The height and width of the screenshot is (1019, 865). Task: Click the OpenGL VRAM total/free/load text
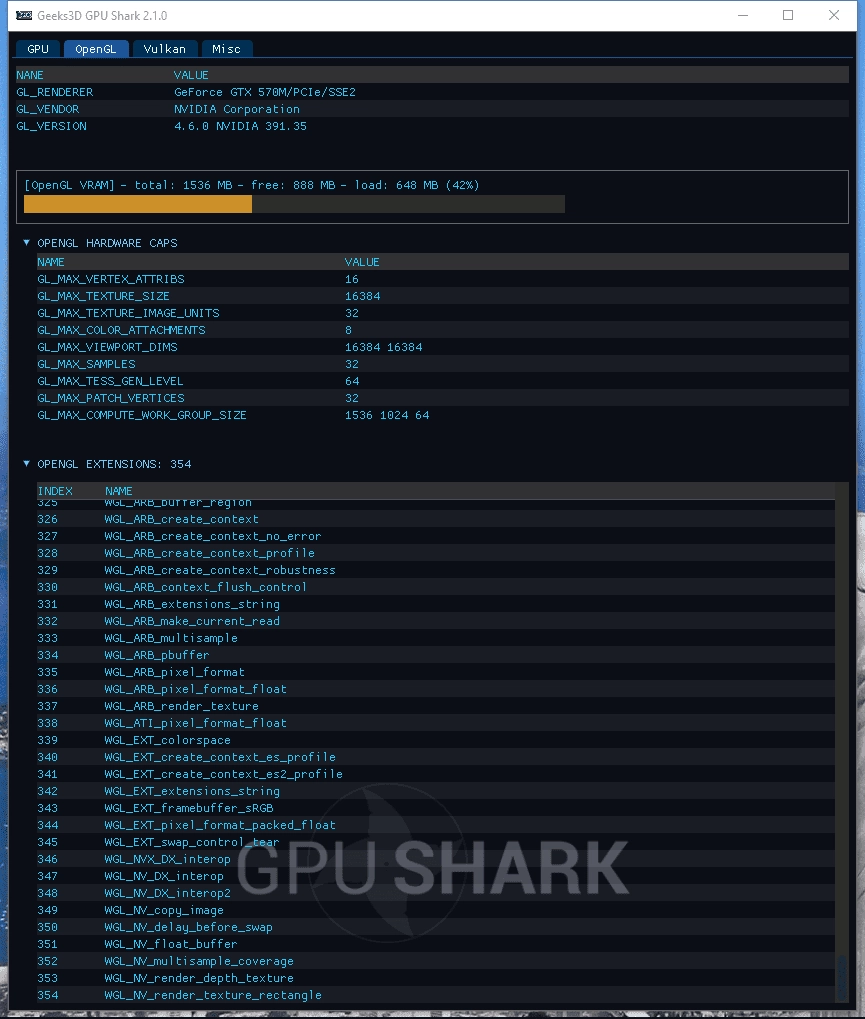[x=252, y=185]
